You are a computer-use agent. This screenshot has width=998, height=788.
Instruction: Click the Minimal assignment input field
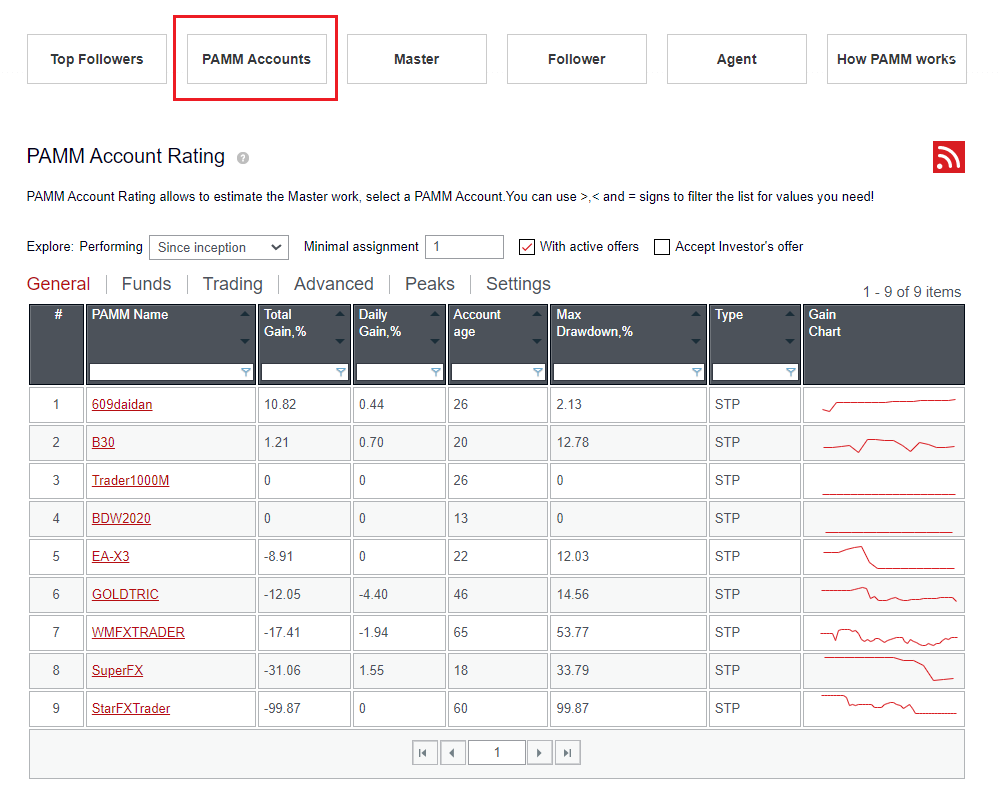click(x=464, y=247)
